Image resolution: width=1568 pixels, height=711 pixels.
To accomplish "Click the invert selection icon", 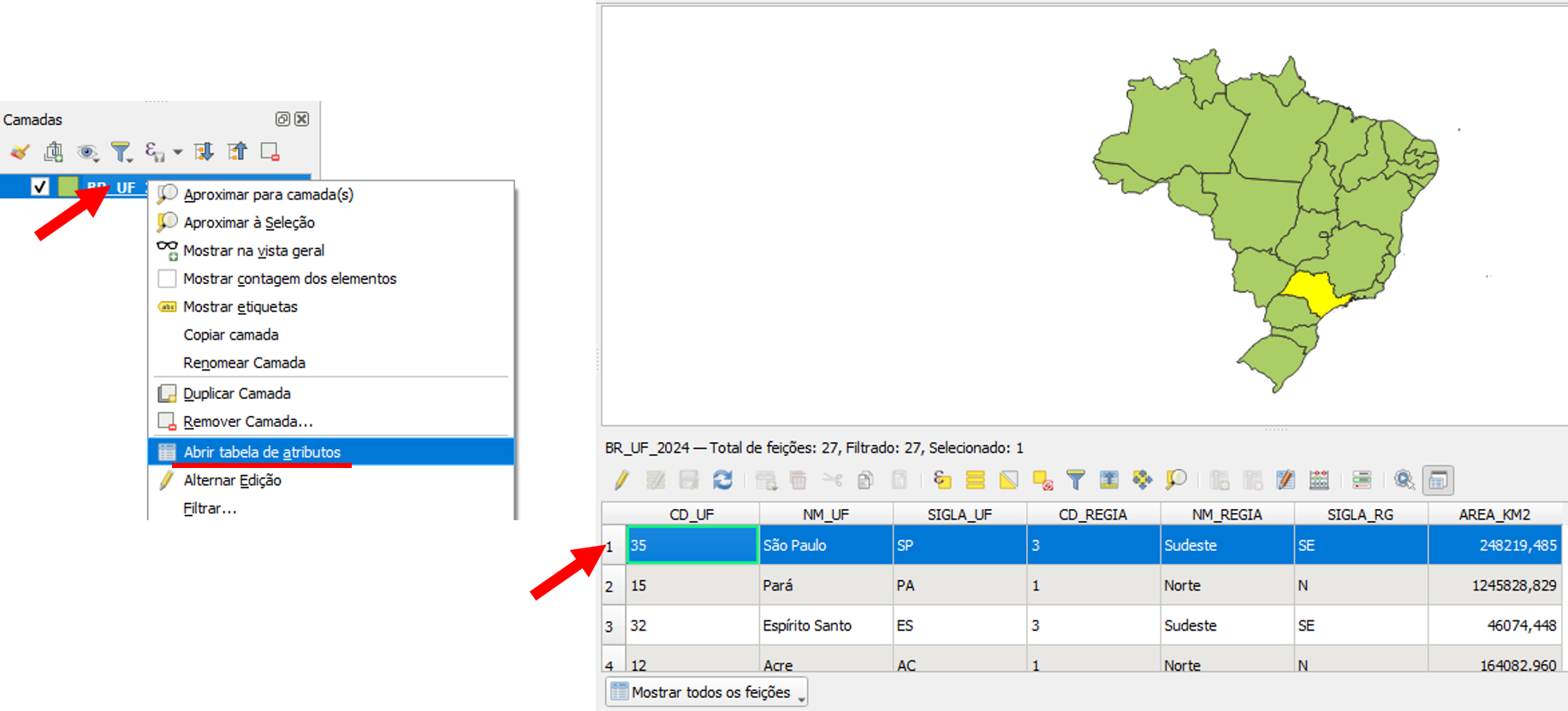I will click(1008, 480).
